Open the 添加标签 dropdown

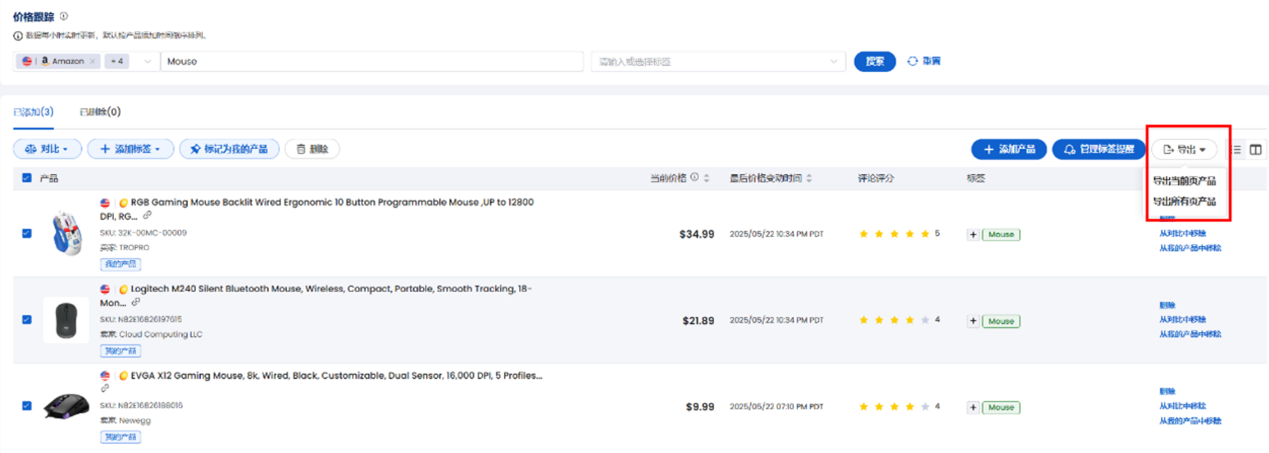130,149
